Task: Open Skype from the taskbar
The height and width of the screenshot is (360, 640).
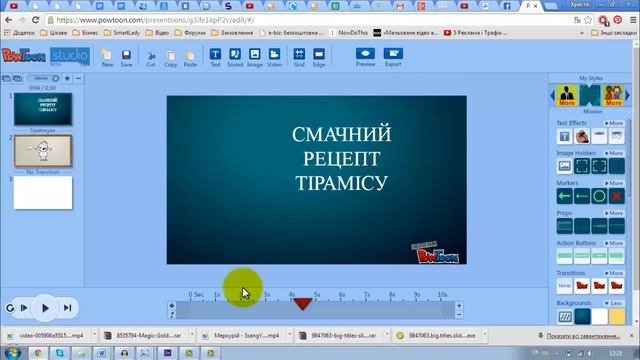Action: point(60,353)
